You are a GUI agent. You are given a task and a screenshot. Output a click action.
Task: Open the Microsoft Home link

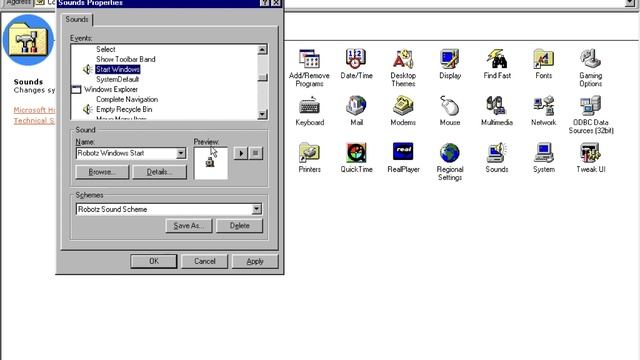click(x=35, y=110)
